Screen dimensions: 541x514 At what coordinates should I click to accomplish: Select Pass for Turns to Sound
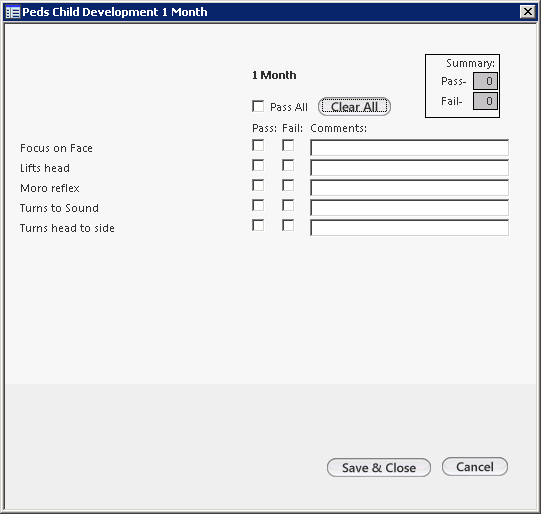[x=258, y=205]
